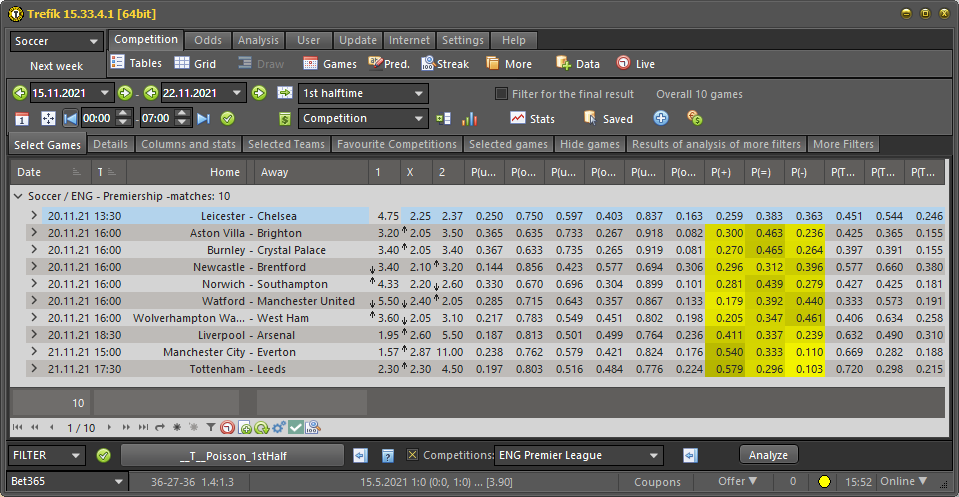959x497 pixels.
Task: Open the Columns and stats tab
Action: coord(188,144)
